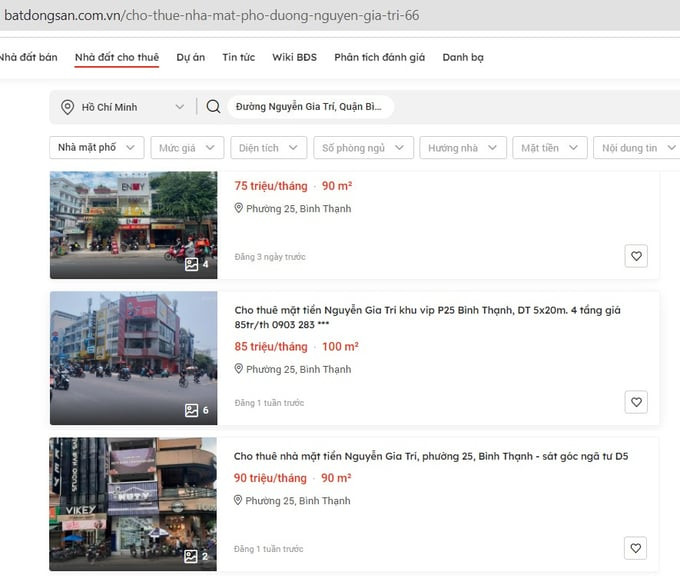Expand the Diện tích area filter
Viewport: 680px width, 585px height.
267,148
